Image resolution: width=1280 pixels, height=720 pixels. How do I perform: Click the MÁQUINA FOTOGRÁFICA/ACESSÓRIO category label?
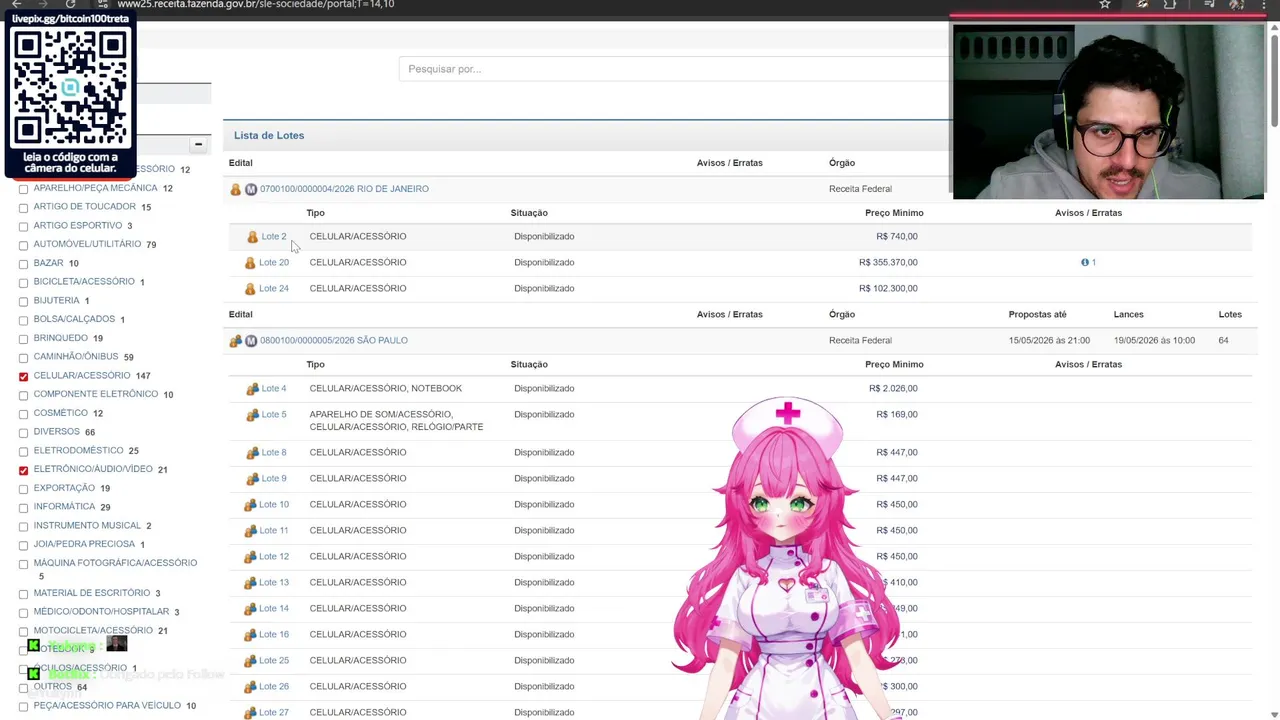click(115, 564)
